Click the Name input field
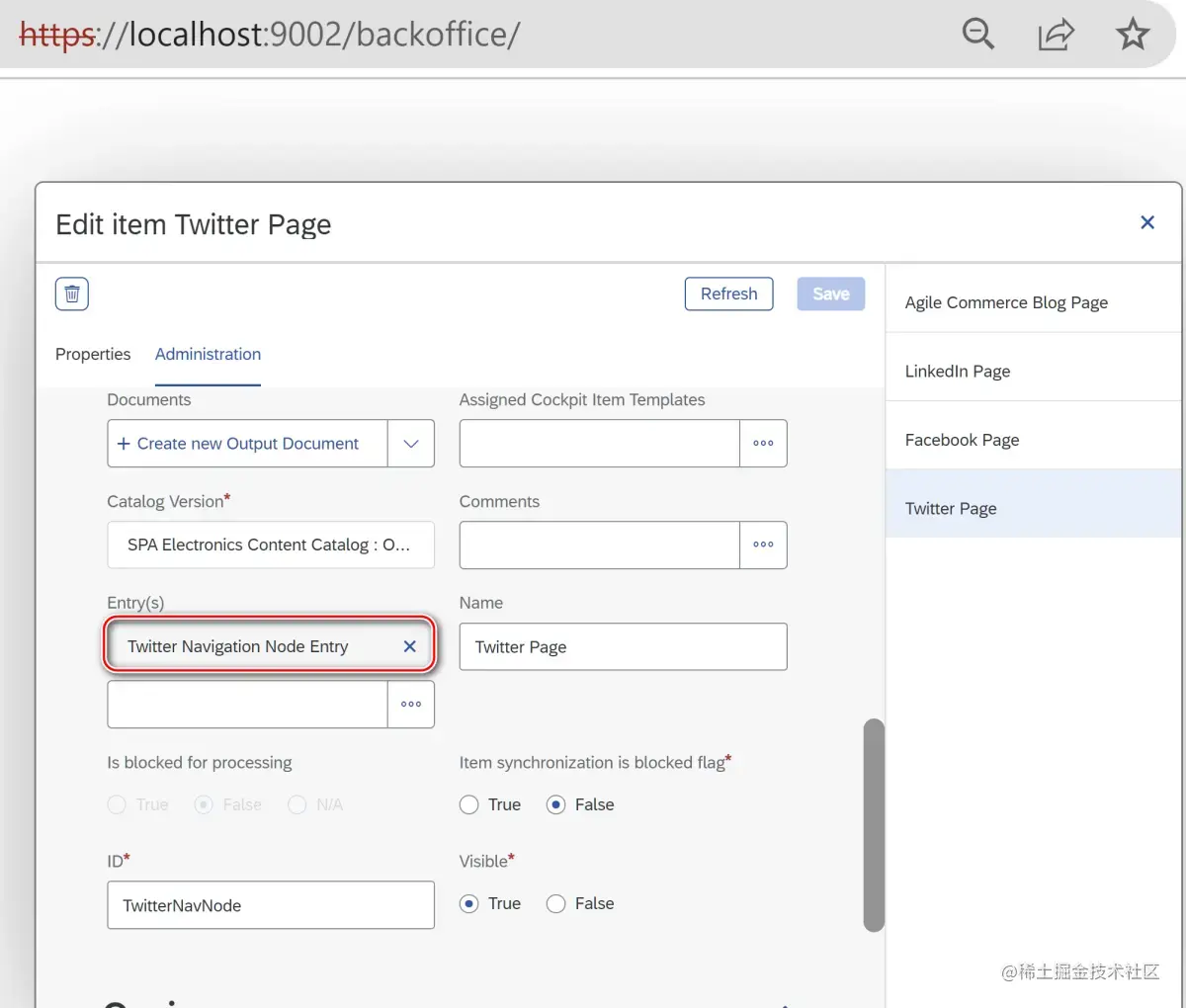The height and width of the screenshot is (1008, 1186). 624,647
